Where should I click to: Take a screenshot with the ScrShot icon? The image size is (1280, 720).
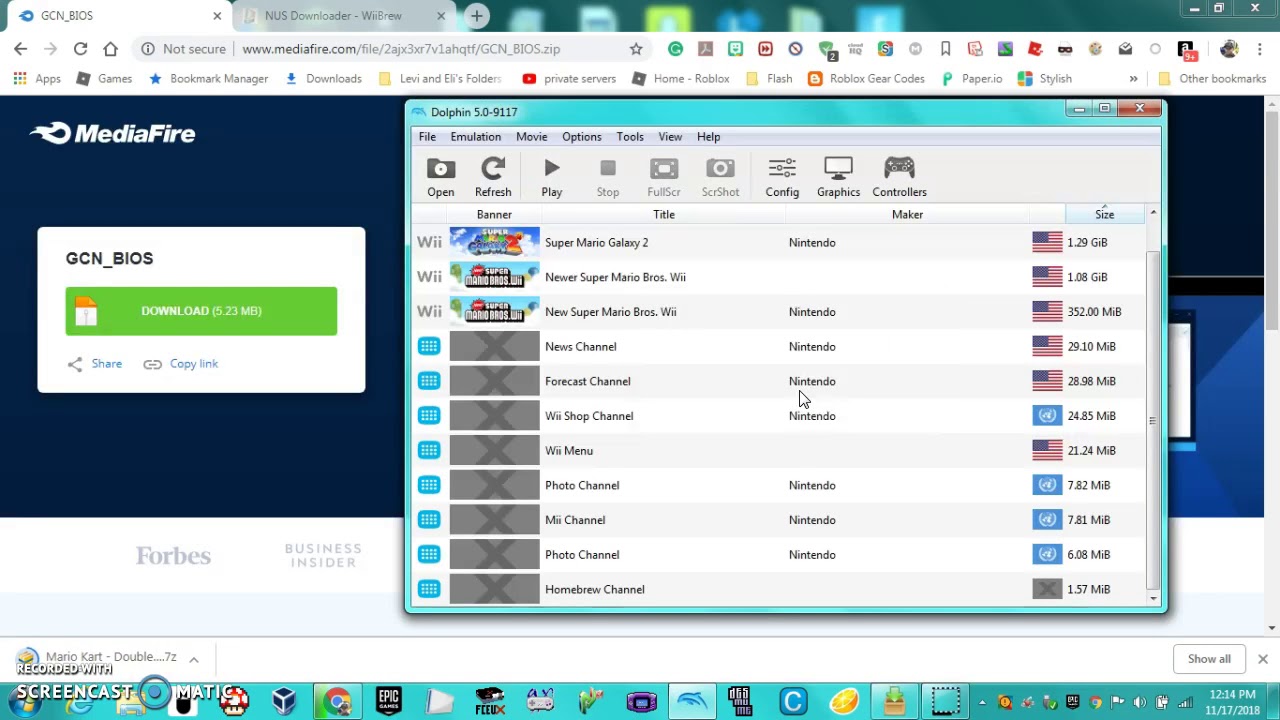[720, 177]
